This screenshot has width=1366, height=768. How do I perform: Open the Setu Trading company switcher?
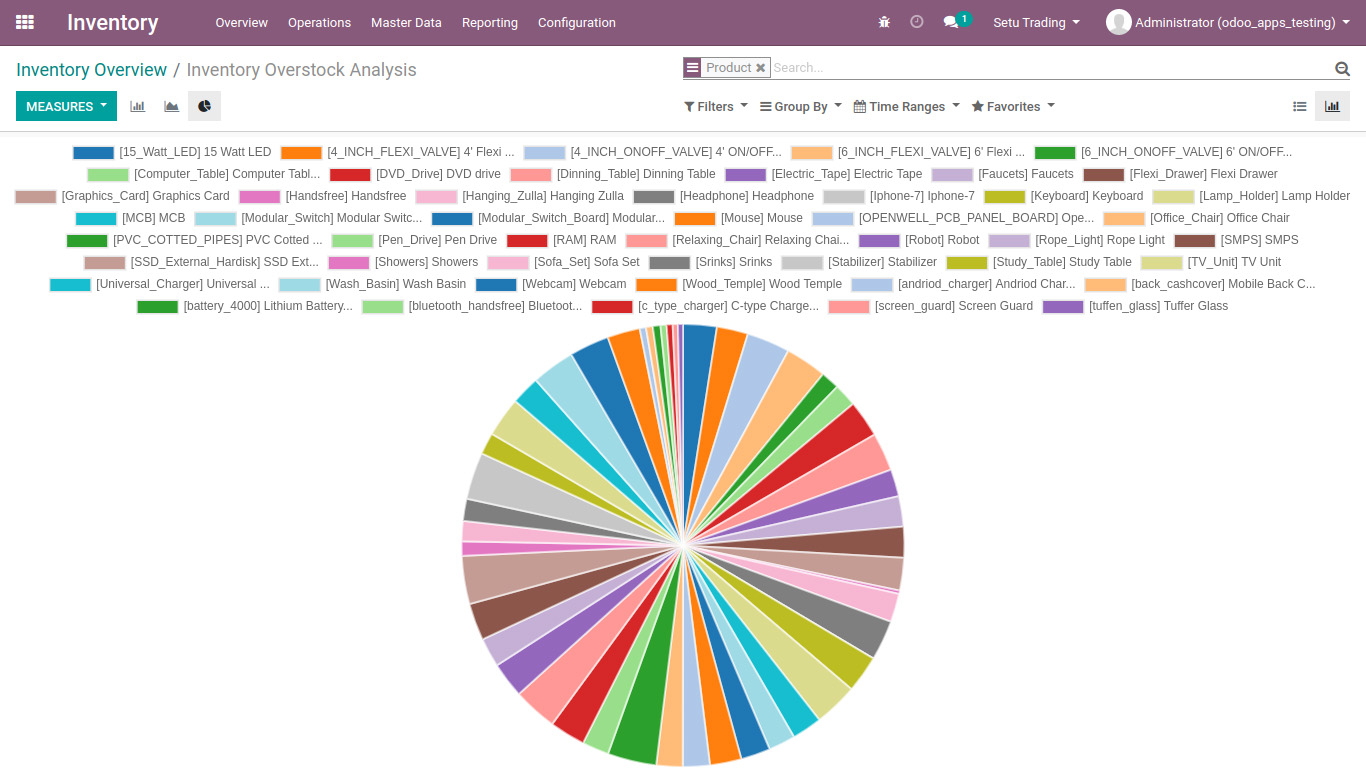tap(1036, 22)
